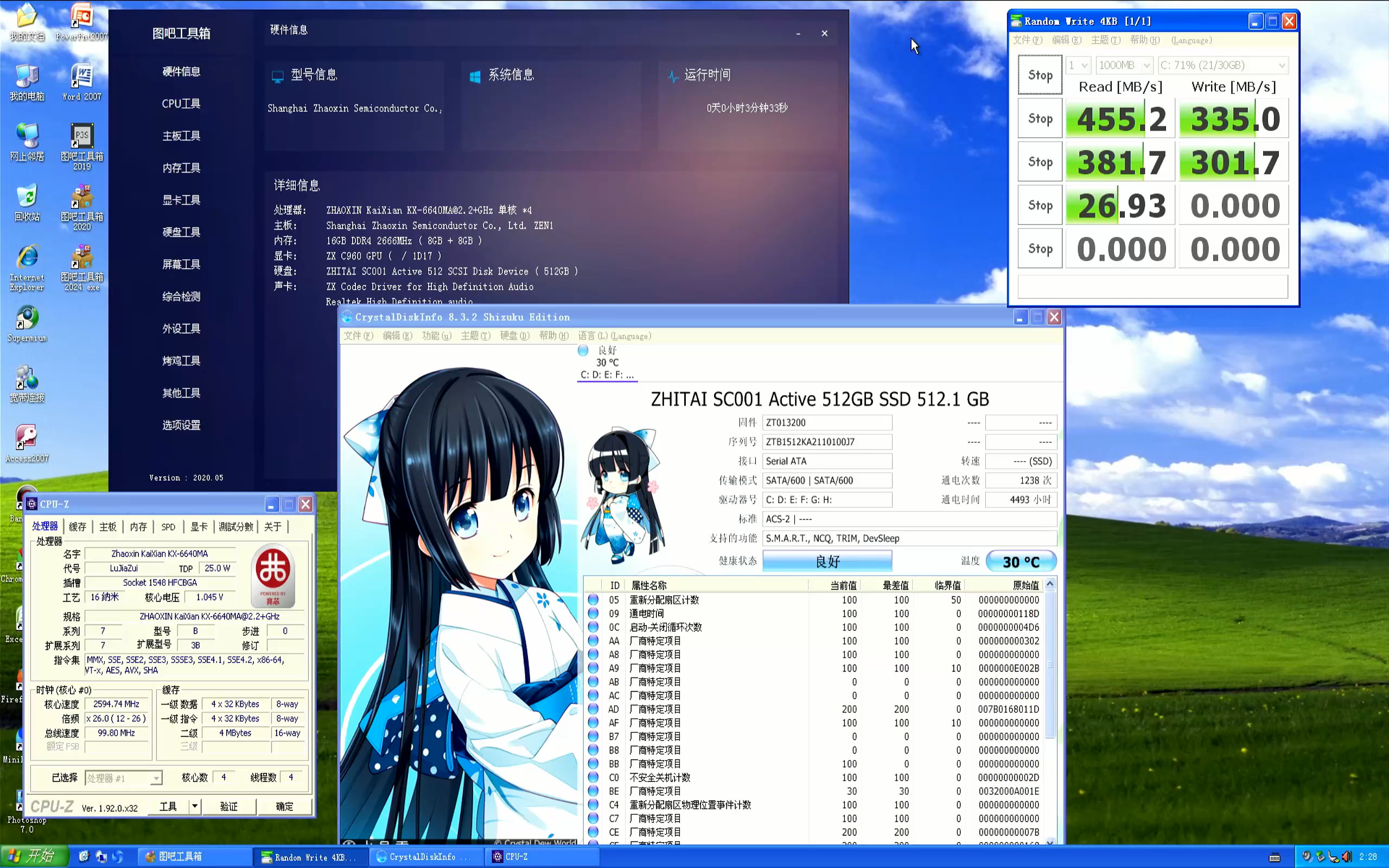Open the drive dropdown C: 71% (21/30GB)
The width and height of the screenshot is (1389, 868).
(x=1222, y=65)
